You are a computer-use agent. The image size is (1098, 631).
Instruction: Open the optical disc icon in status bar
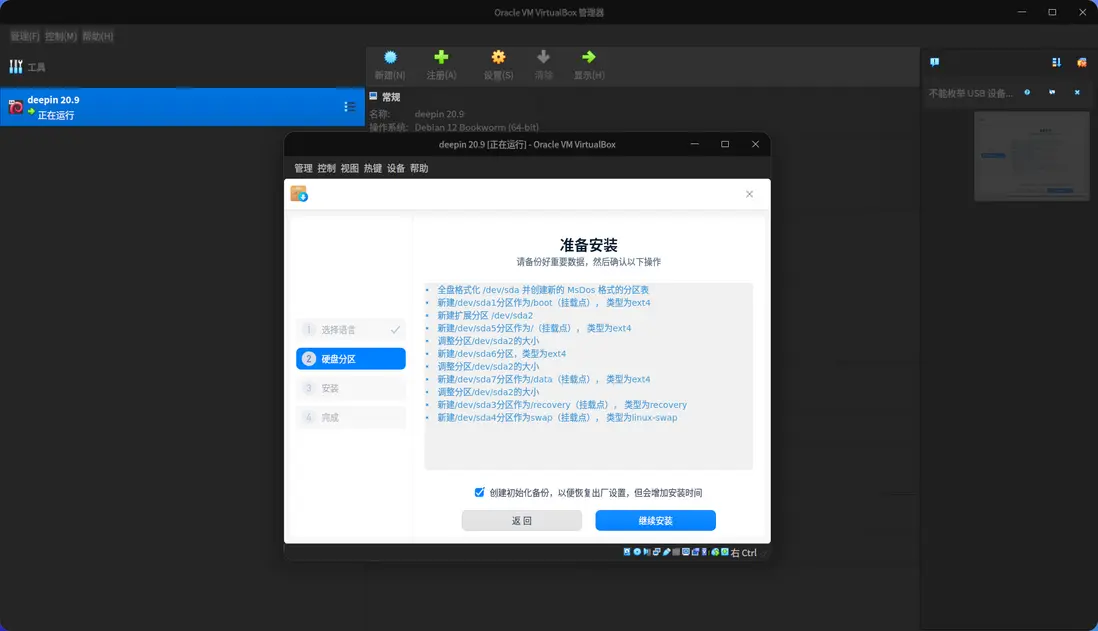636,552
